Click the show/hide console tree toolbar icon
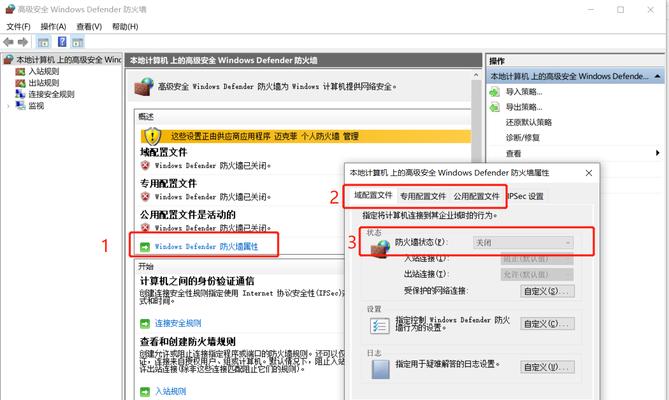Screen dimensions: 669x400 pos(43,42)
